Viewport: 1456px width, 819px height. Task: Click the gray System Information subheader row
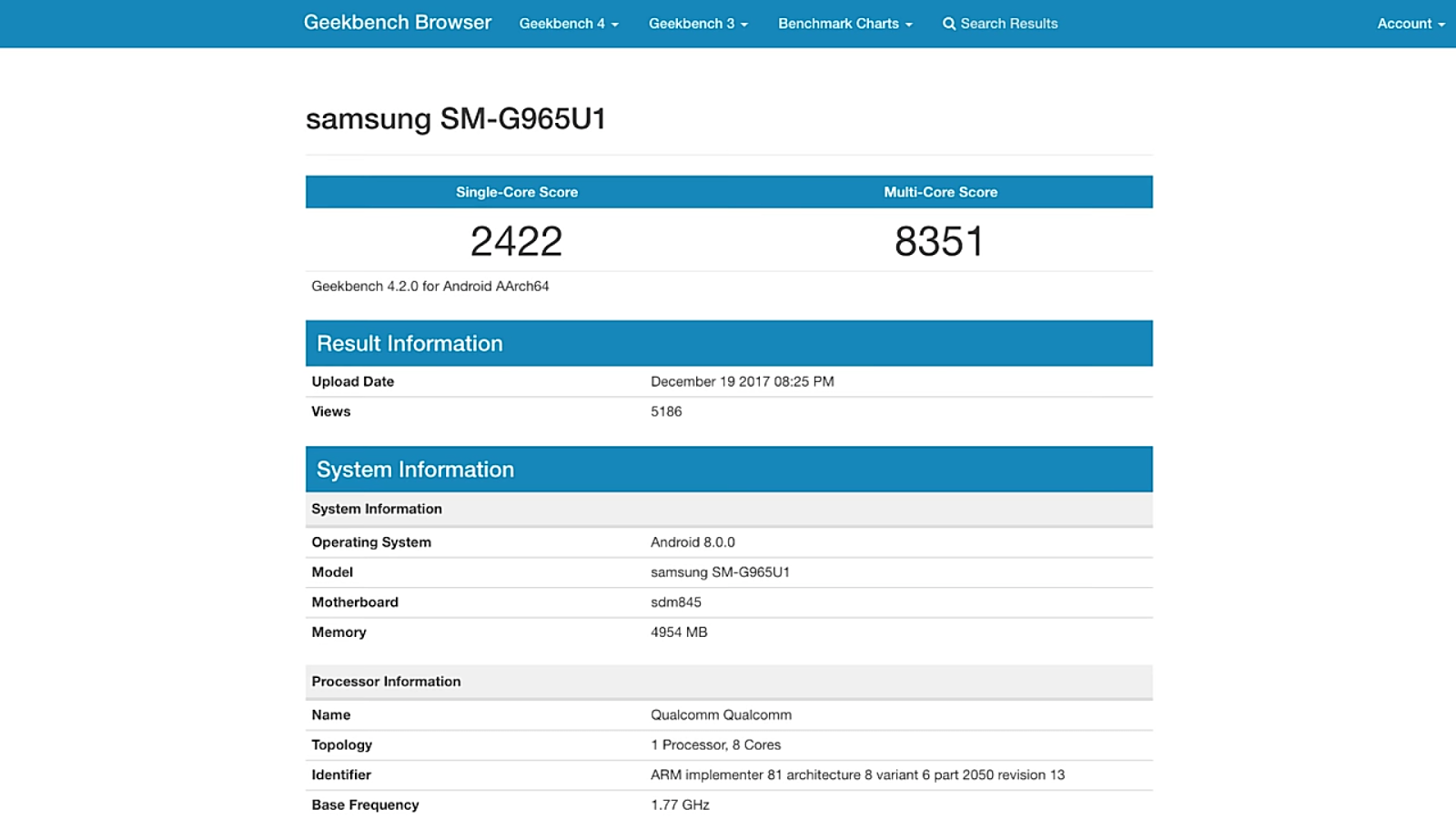pyautogui.click(x=729, y=509)
